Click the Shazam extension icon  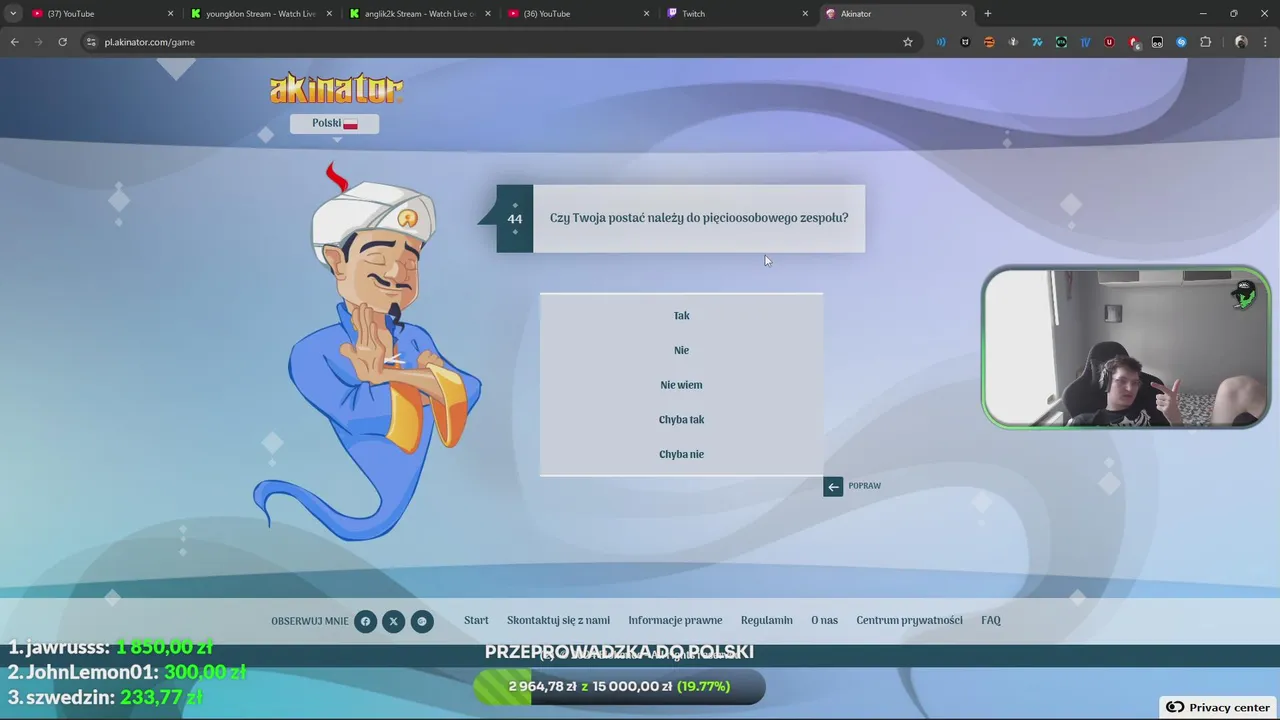tap(1181, 42)
